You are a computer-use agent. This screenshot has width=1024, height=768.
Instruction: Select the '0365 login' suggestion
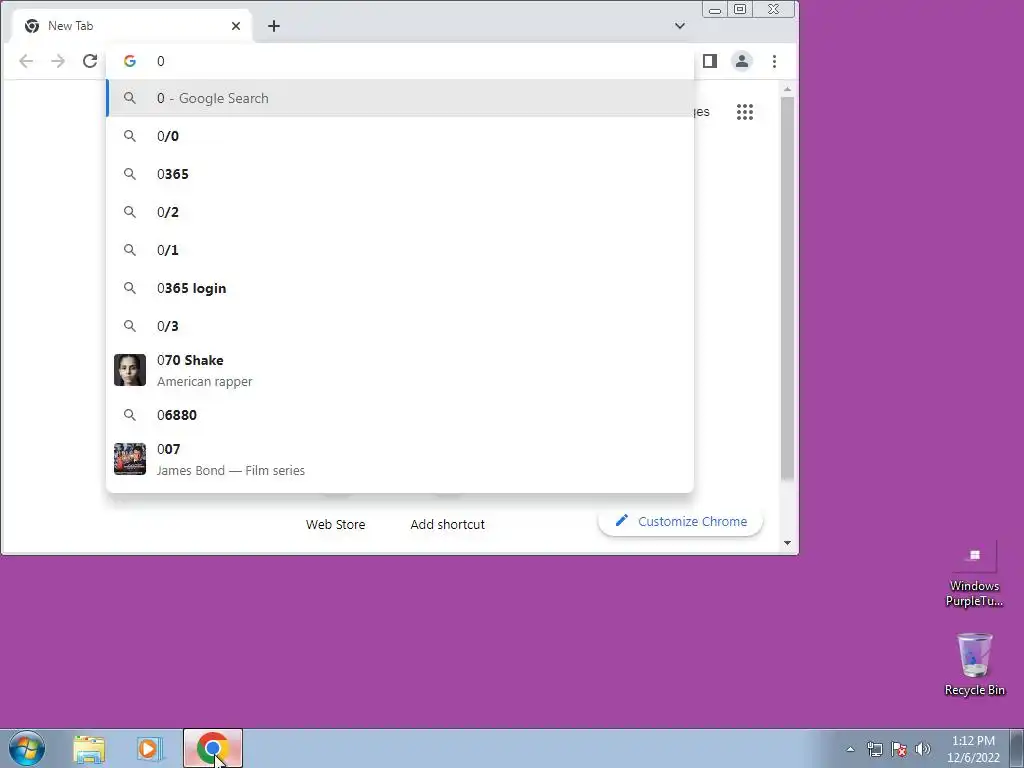400,288
